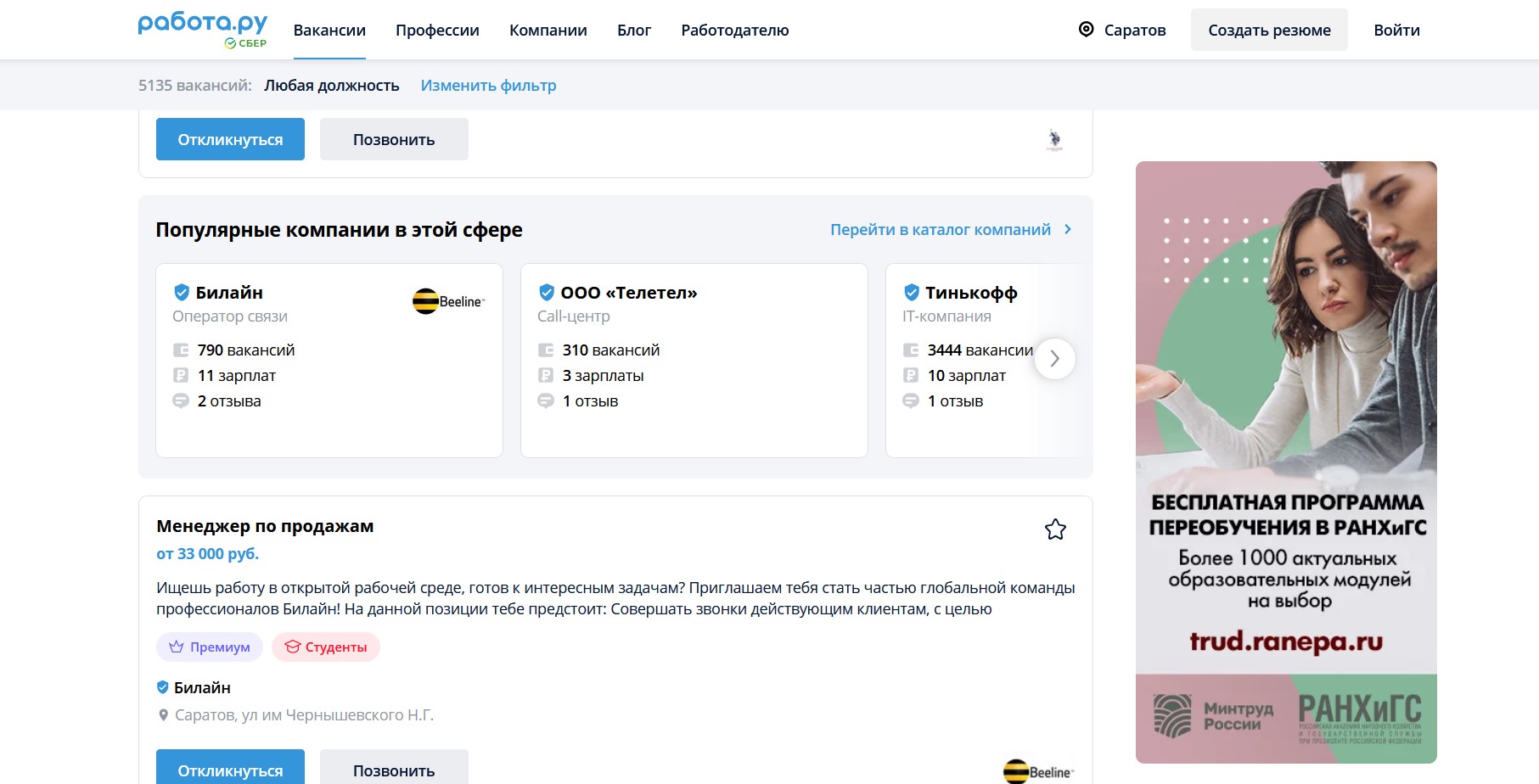Click the vacancies wallet icon in Телетел card
Screen dimensions: 1539x784
(546, 350)
